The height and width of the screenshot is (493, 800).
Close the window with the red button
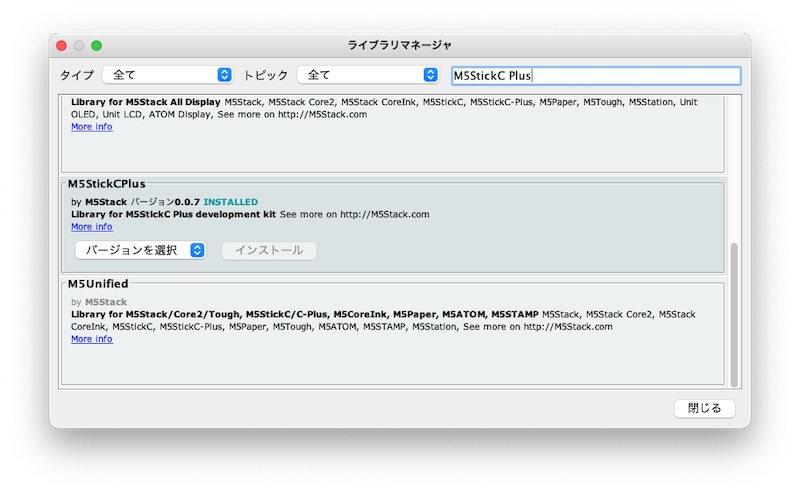(x=61, y=45)
